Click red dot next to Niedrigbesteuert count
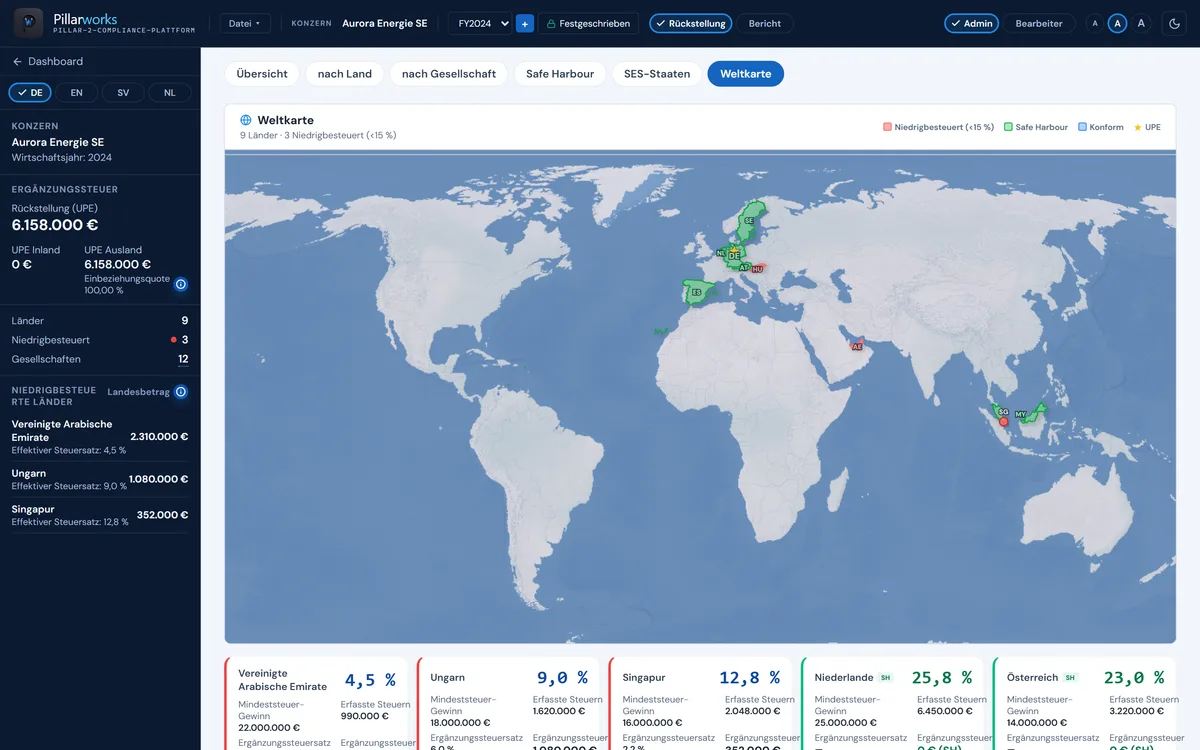The image size is (1200, 750). click(x=173, y=340)
